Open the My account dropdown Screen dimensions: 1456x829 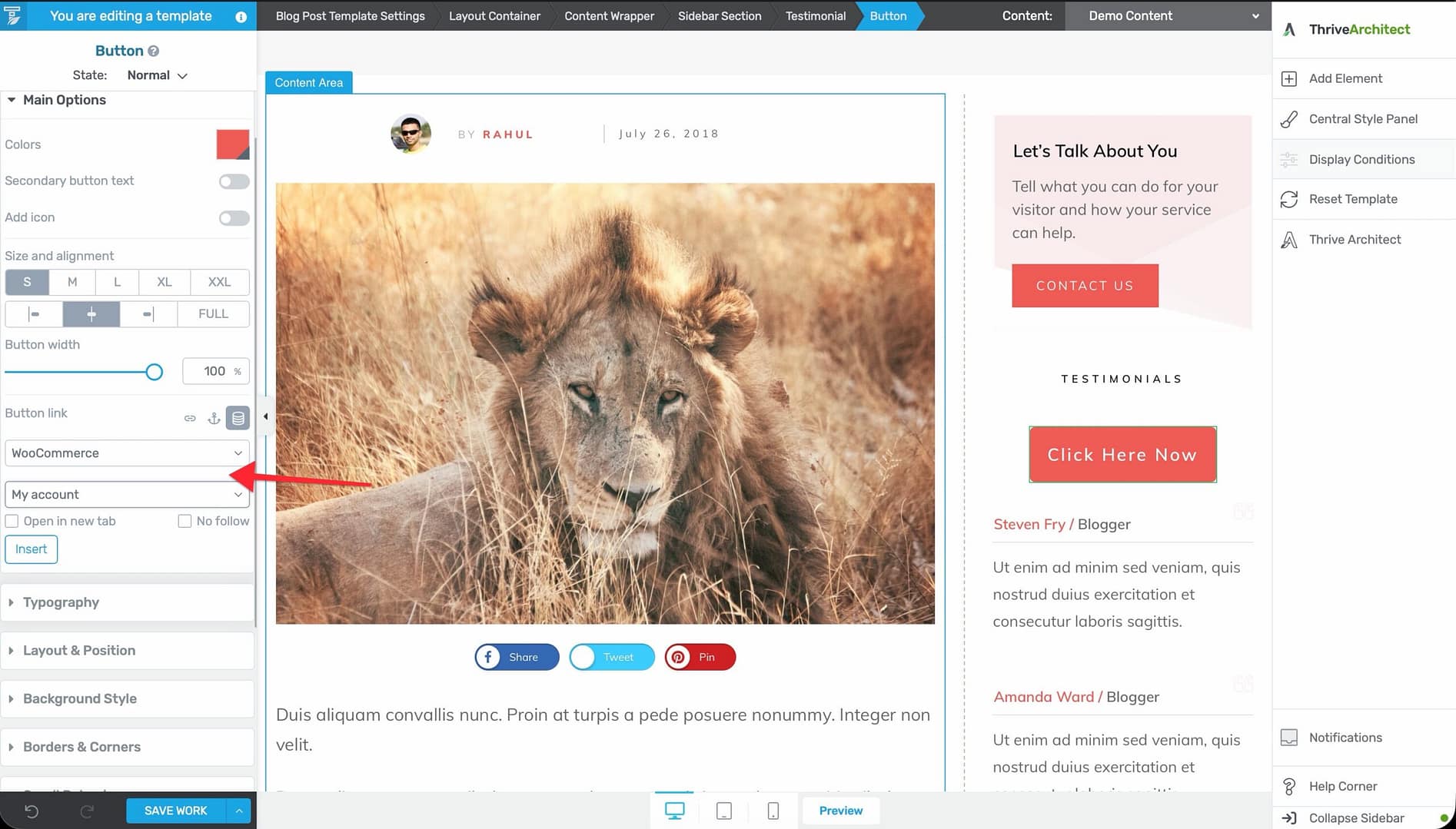coord(127,495)
